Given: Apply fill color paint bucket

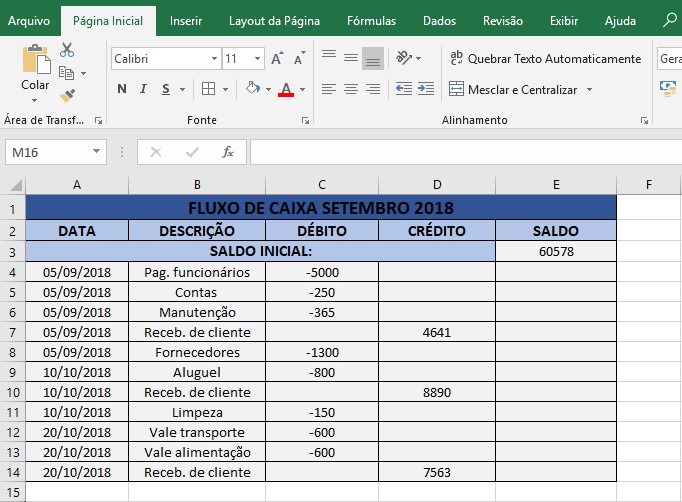Looking at the screenshot, I should tap(253, 89).
